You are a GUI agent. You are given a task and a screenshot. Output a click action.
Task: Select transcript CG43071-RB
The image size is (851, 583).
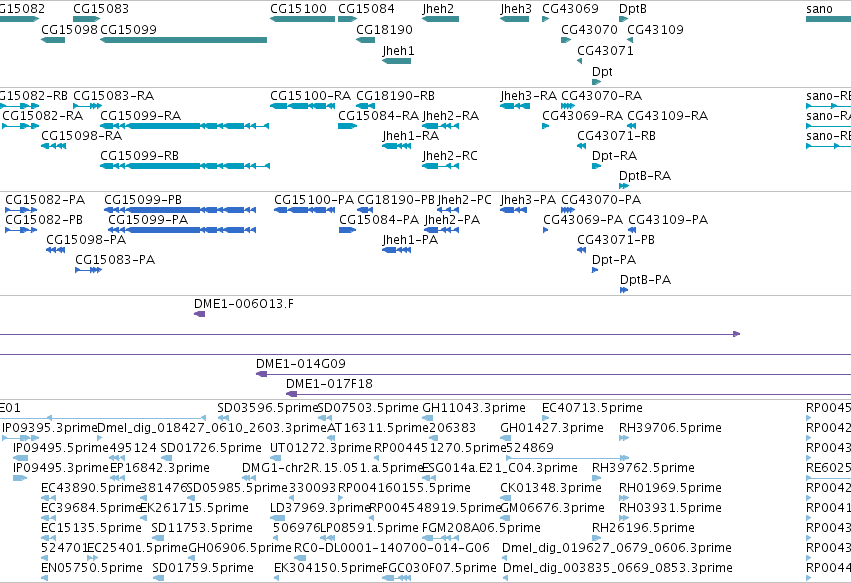581,146
